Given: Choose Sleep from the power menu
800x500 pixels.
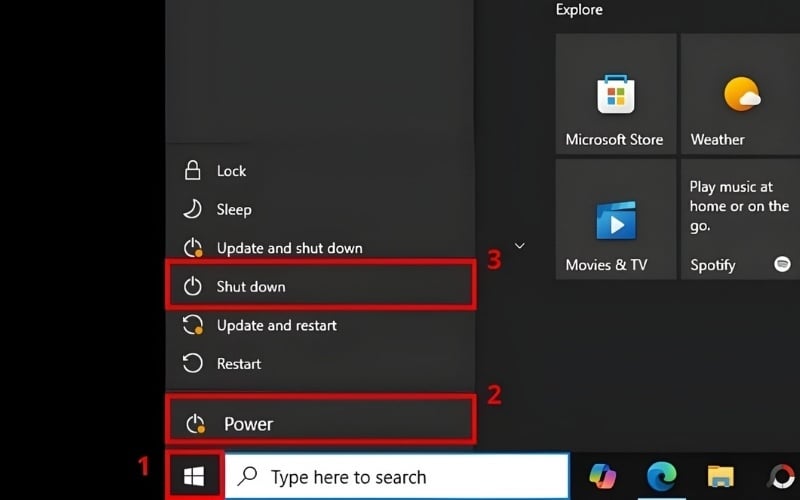Looking at the screenshot, I should tap(234, 210).
